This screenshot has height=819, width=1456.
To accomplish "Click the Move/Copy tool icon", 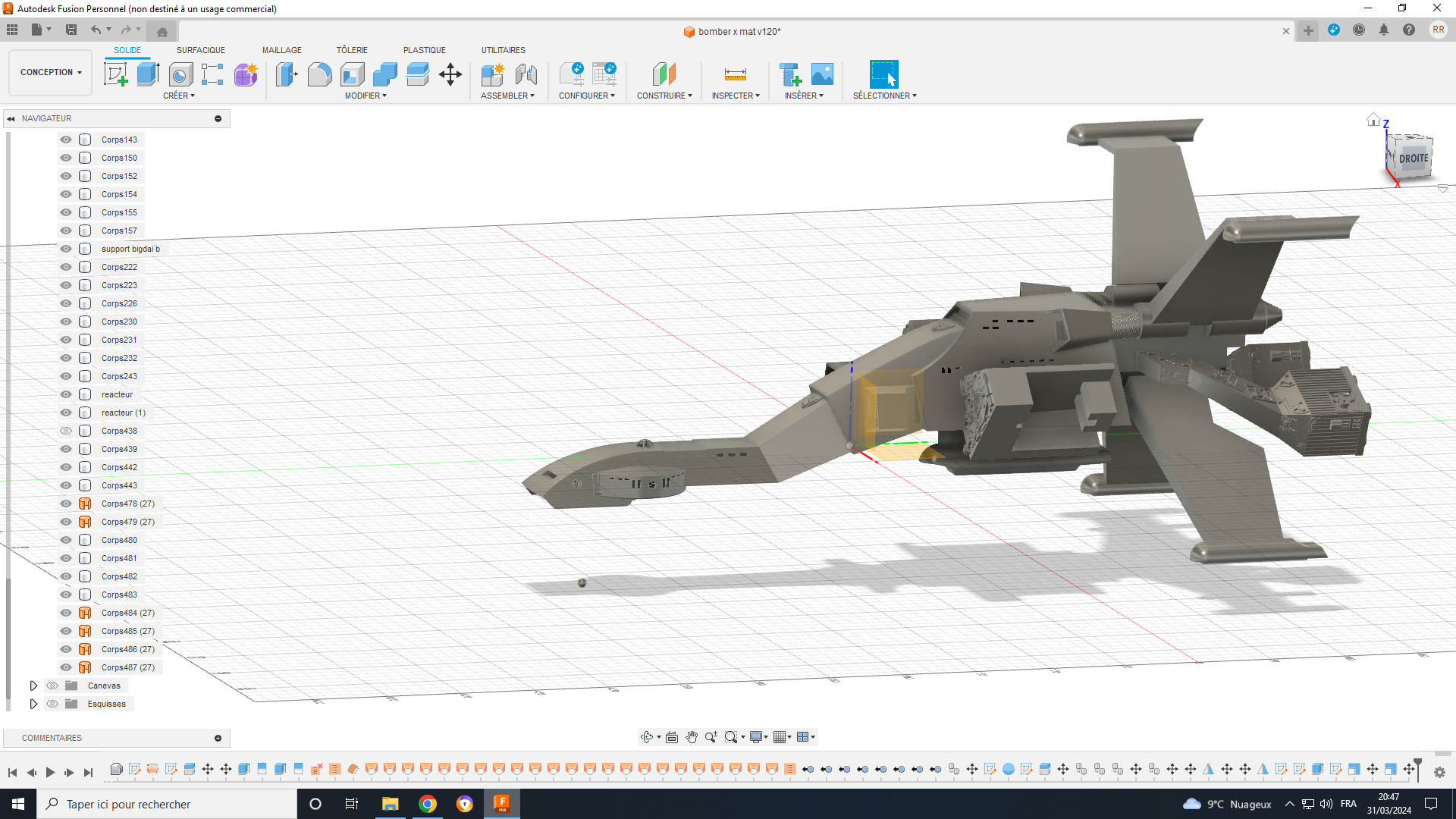I will click(x=450, y=74).
